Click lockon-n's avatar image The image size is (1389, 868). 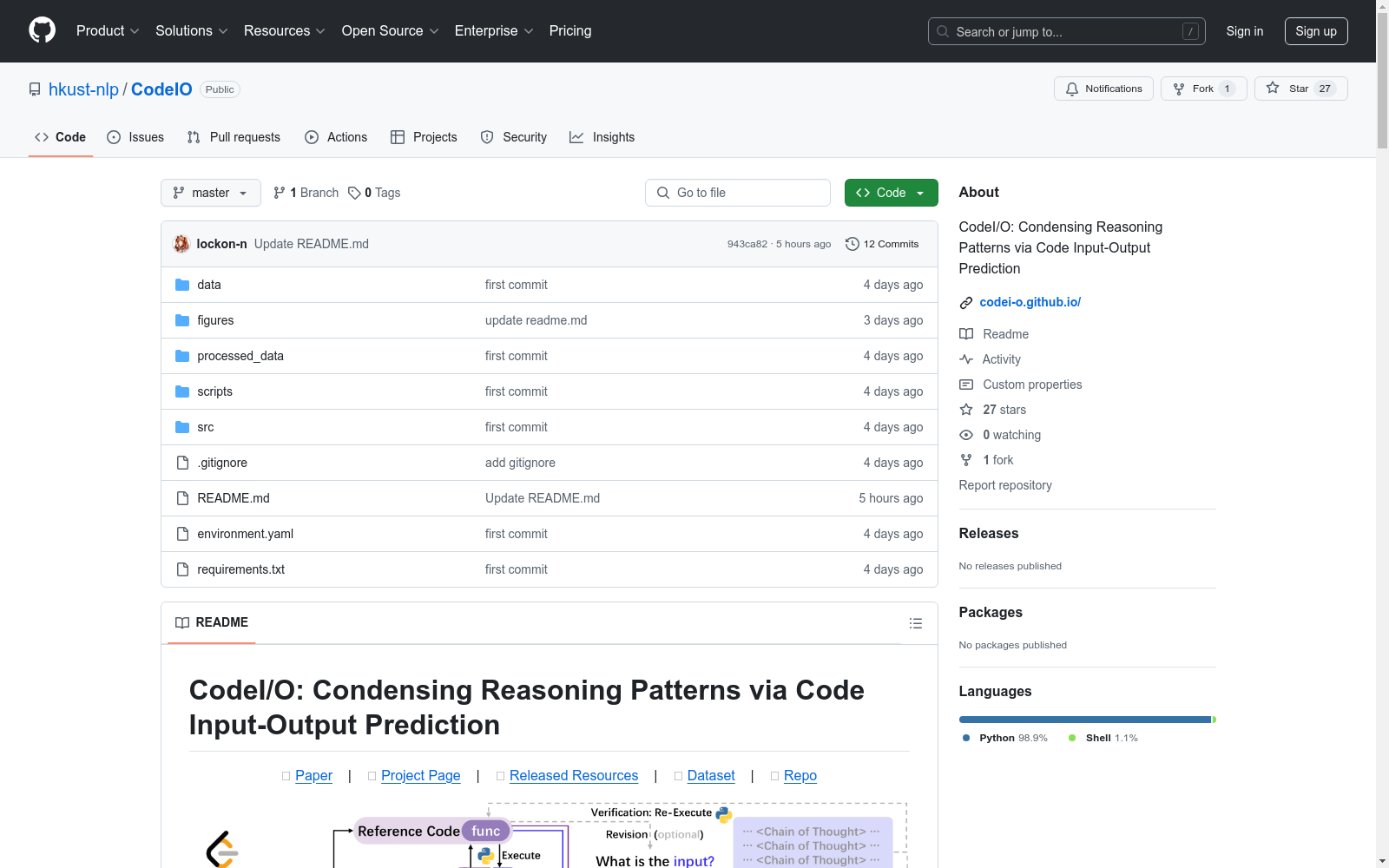click(181, 244)
